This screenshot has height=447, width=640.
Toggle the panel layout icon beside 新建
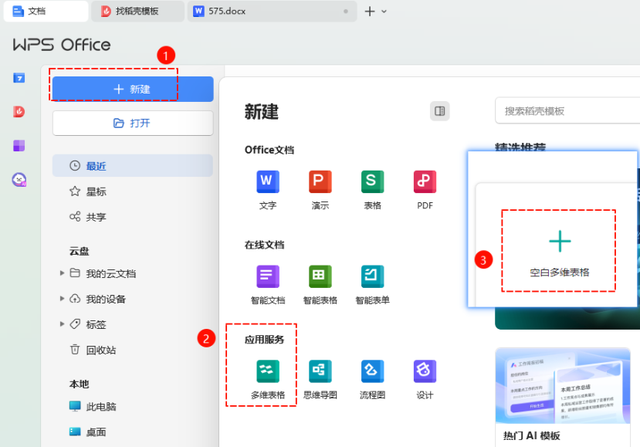[440, 111]
